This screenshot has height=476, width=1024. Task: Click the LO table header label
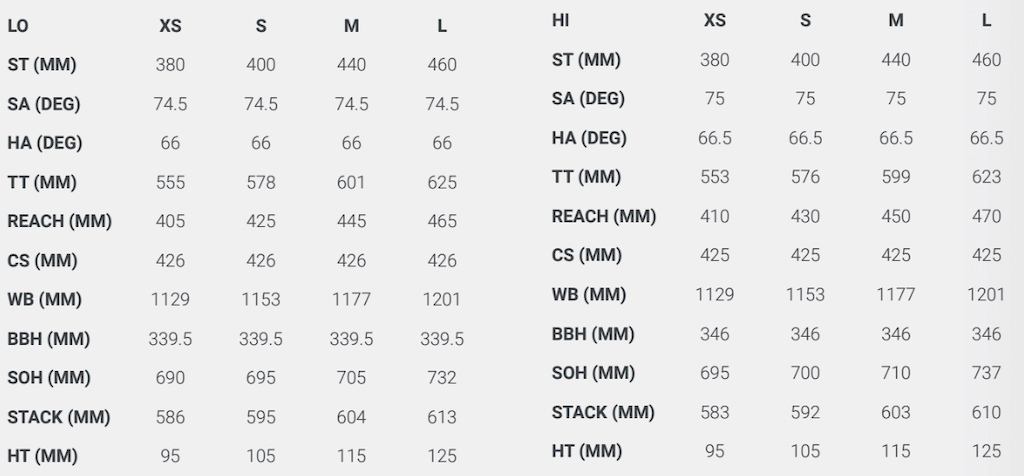tap(18, 26)
